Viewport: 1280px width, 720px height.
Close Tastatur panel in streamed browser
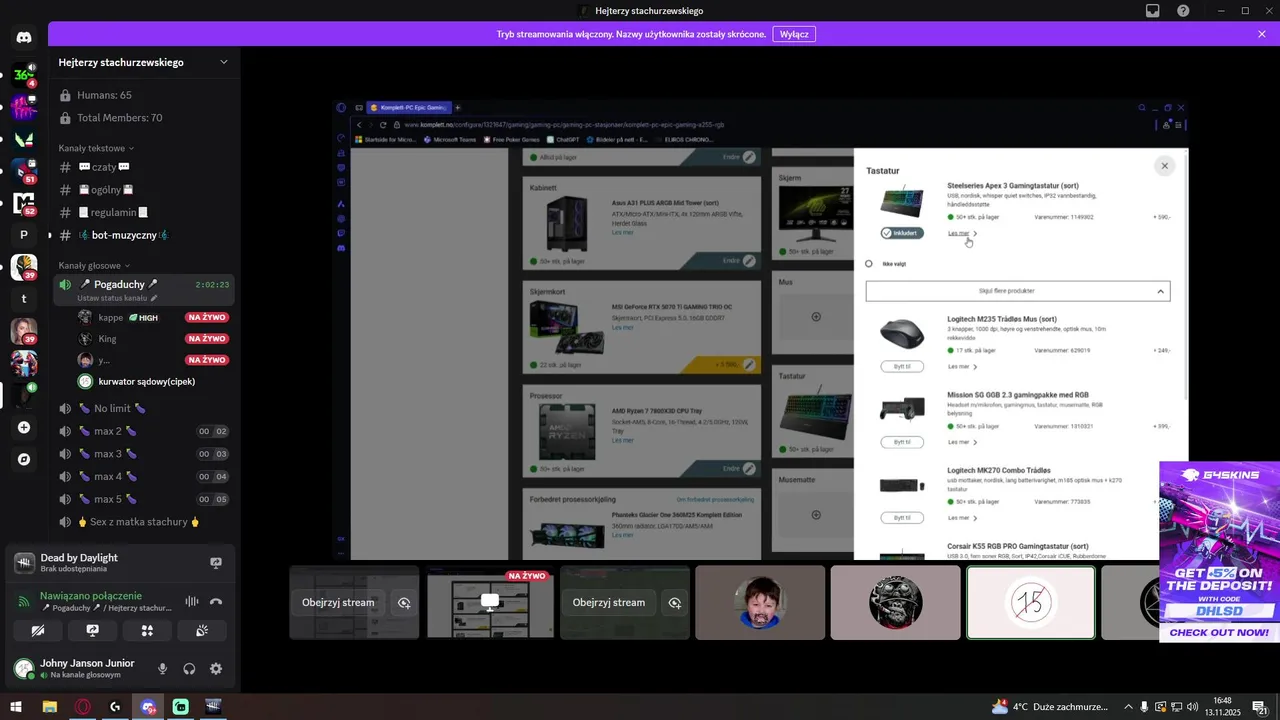point(1164,166)
